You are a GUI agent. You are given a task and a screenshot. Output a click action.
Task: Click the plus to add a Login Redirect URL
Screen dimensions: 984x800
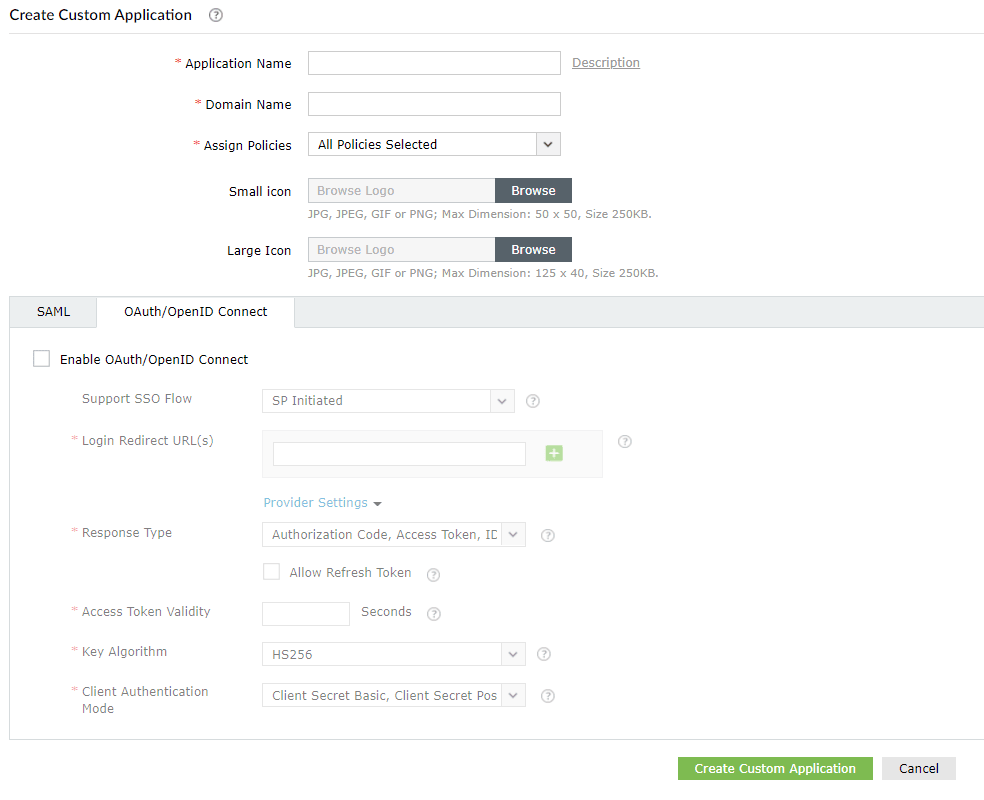(x=554, y=453)
